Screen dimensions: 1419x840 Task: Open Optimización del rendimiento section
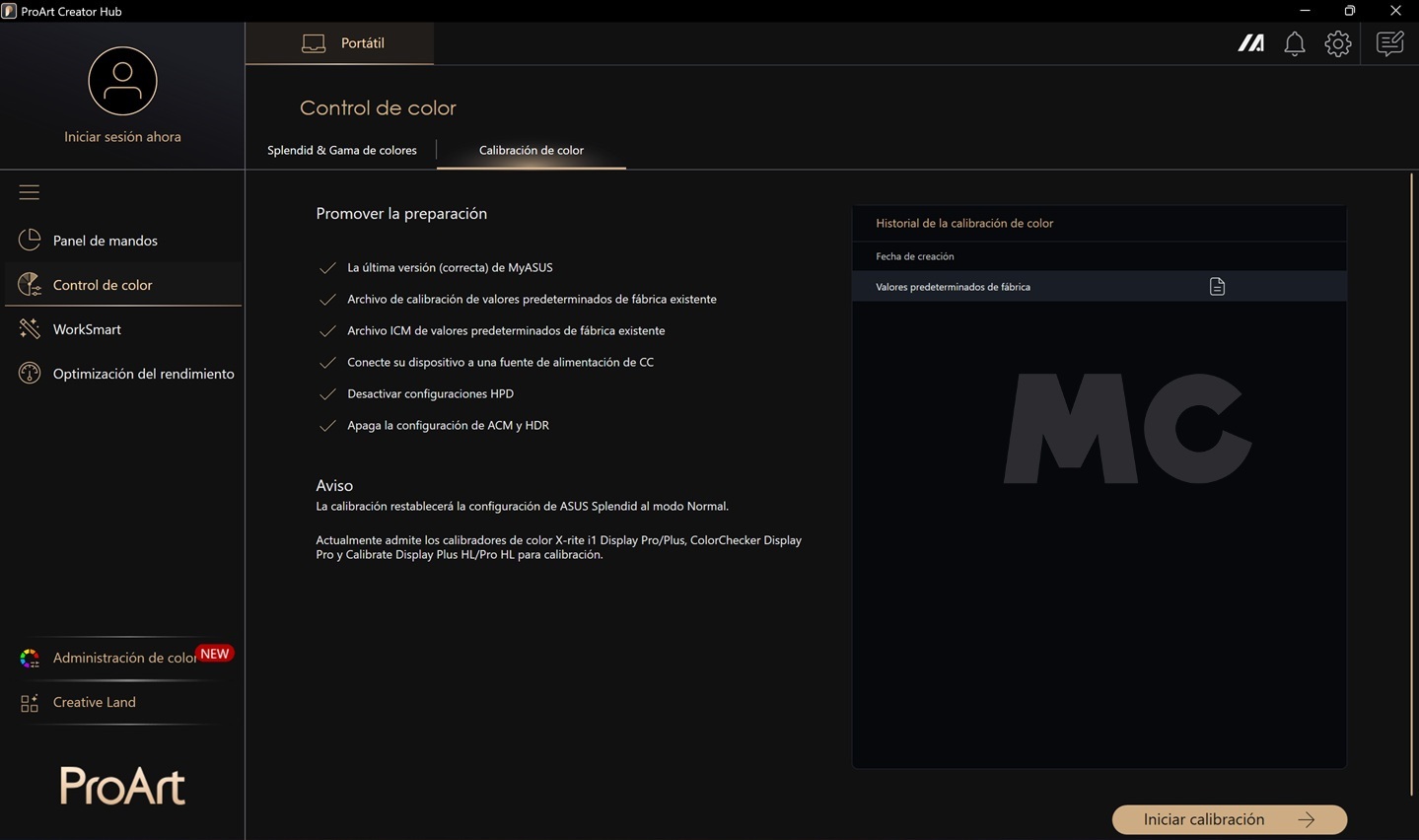(124, 374)
